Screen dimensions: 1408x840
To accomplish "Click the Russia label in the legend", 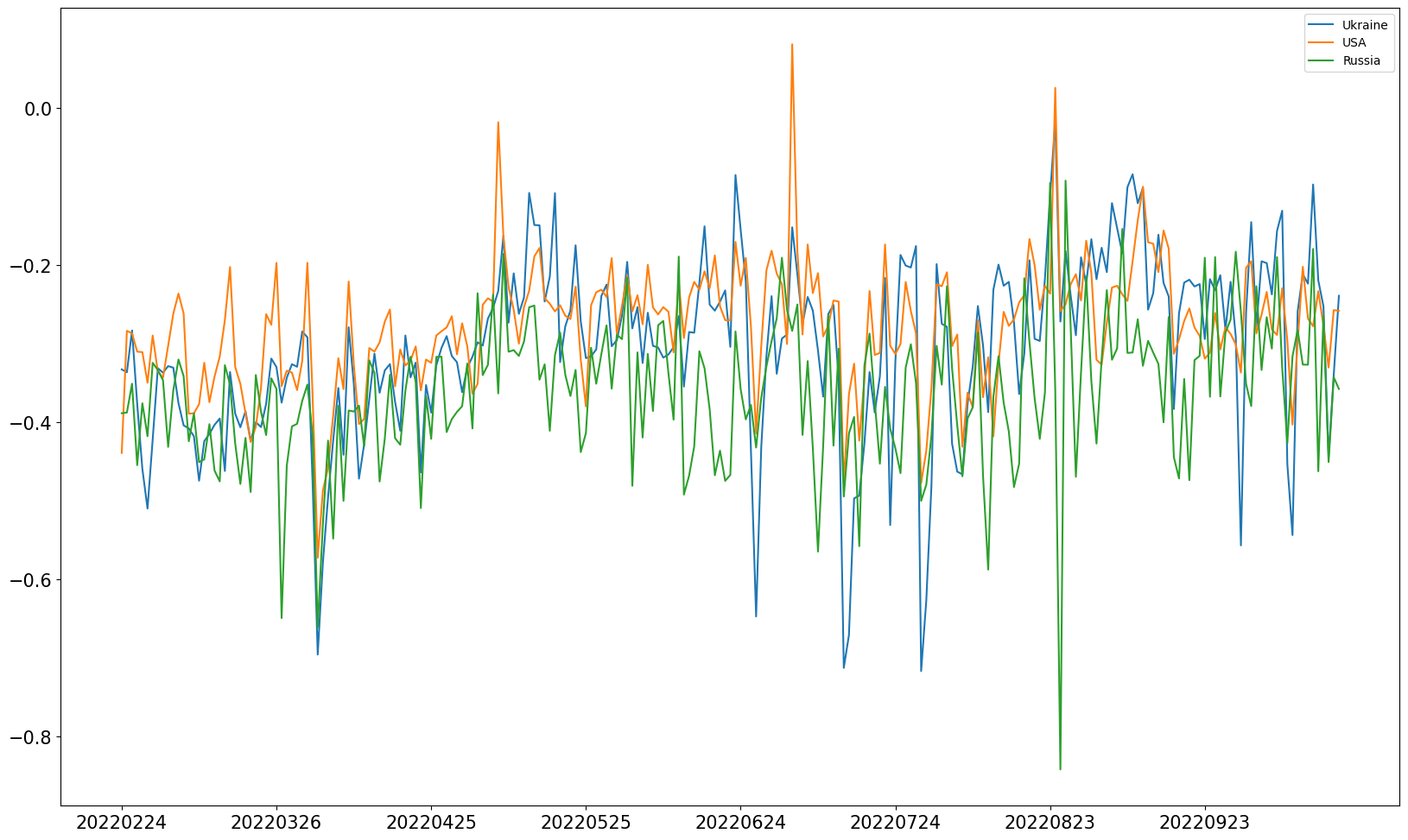I will tap(1361, 61).
